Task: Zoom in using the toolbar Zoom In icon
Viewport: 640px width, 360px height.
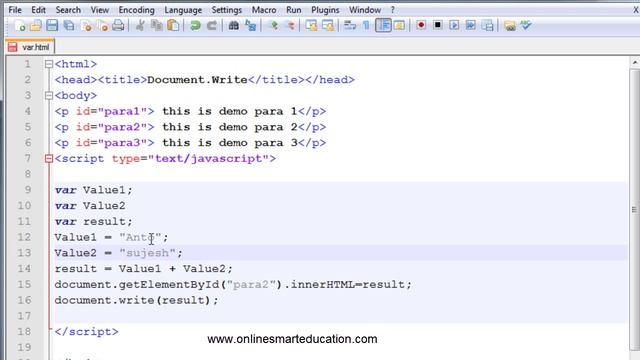Action: 274,26
